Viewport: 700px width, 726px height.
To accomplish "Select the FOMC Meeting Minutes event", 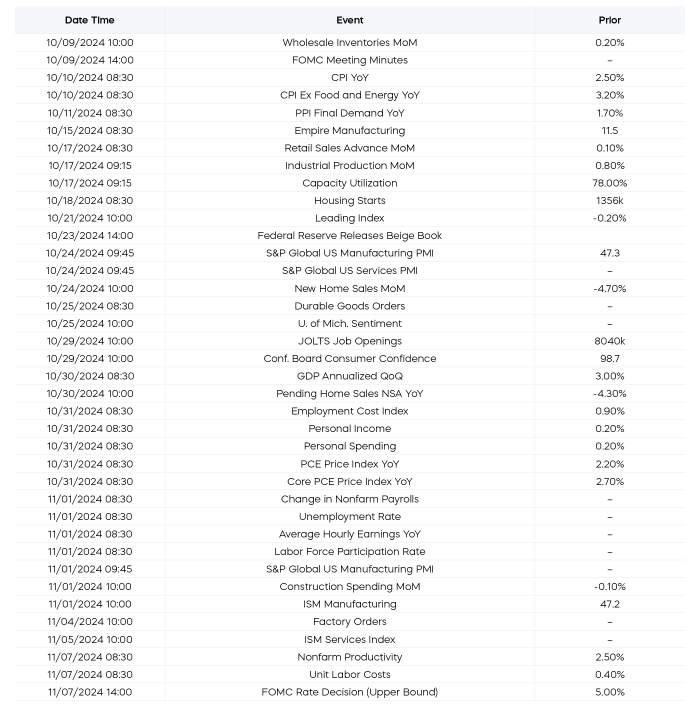I will (350, 60).
